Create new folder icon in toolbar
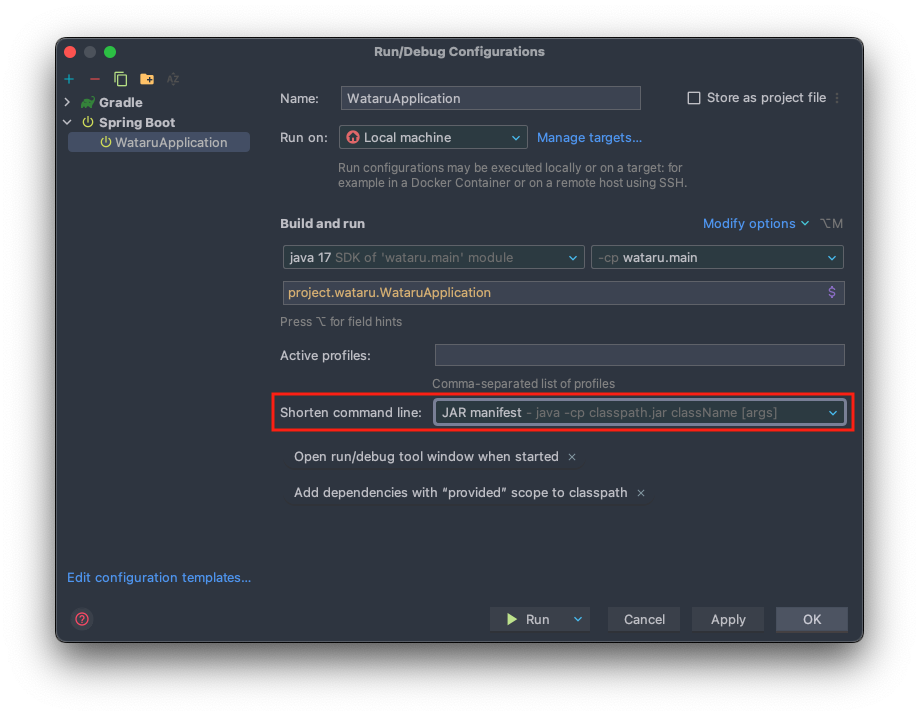 [x=147, y=79]
